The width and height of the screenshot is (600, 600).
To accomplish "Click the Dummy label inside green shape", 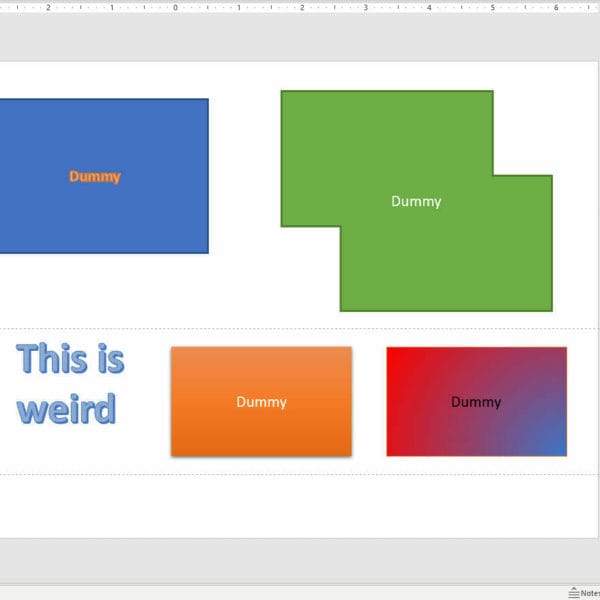I will (416, 201).
